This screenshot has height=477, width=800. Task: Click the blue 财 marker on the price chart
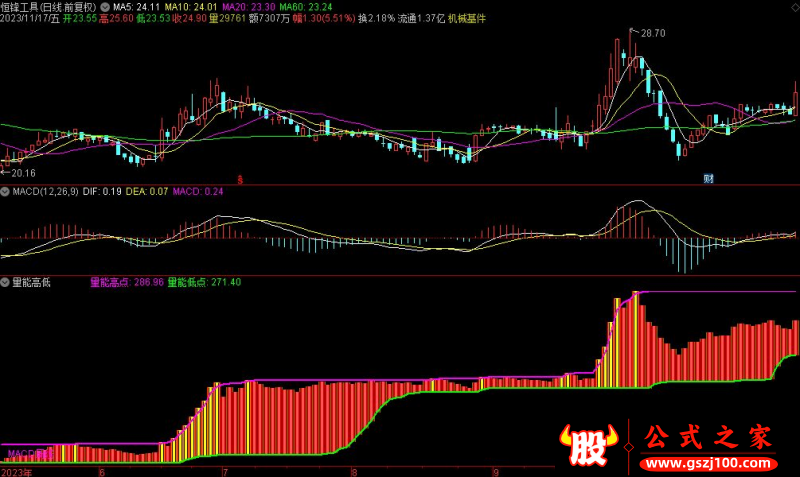[708, 179]
